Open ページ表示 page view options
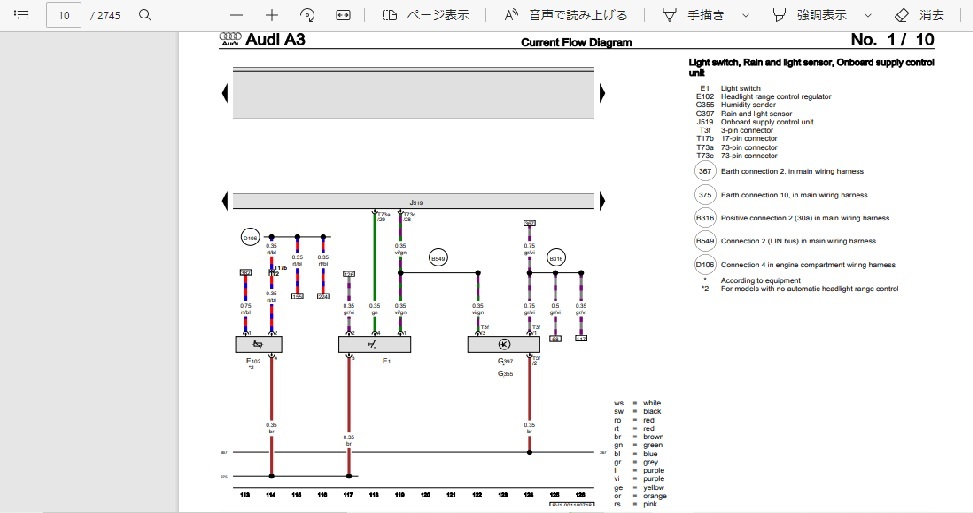The width and height of the screenshot is (973, 513). tap(426, 15)
